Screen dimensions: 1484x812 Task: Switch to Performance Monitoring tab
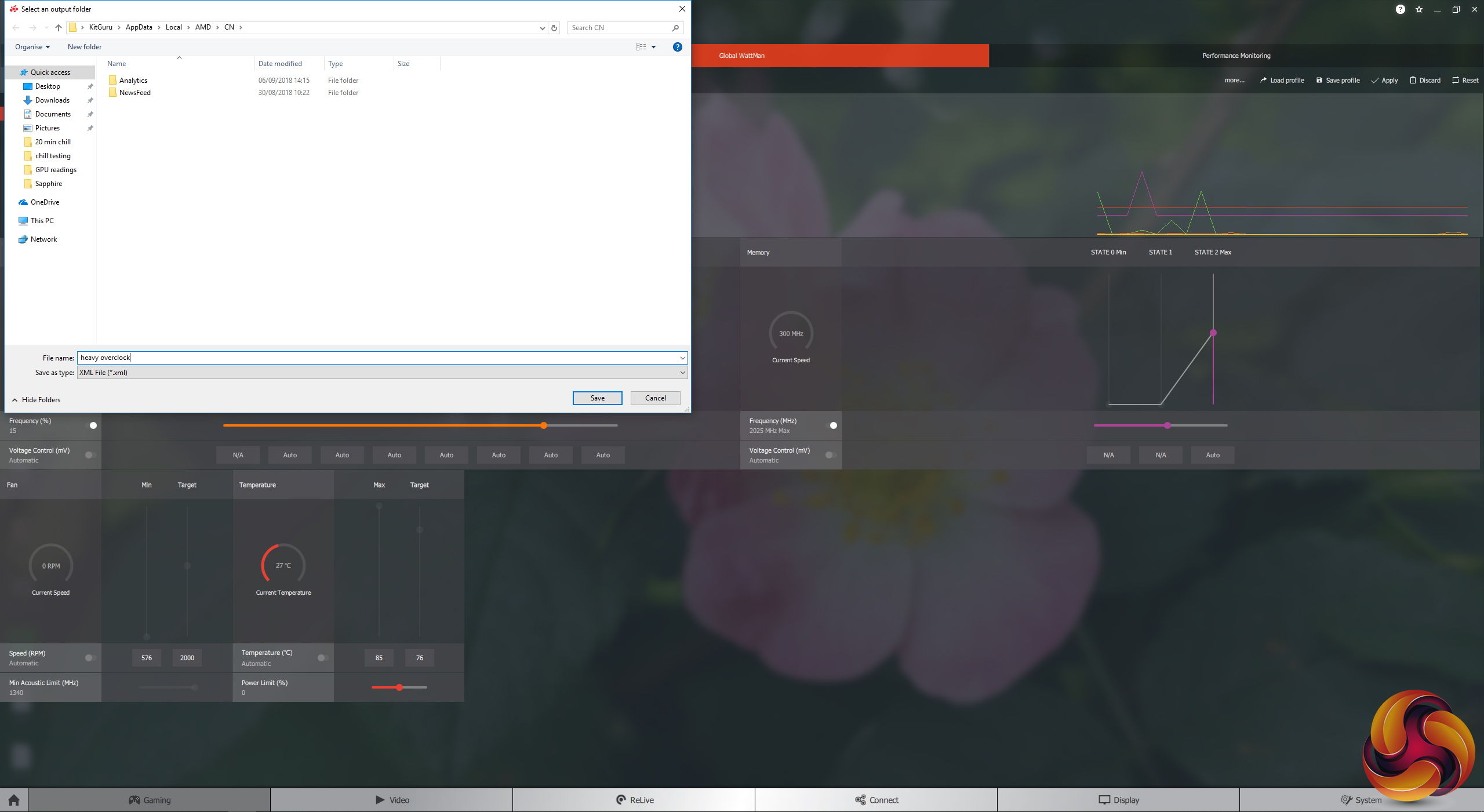[x=1236, y=56]
